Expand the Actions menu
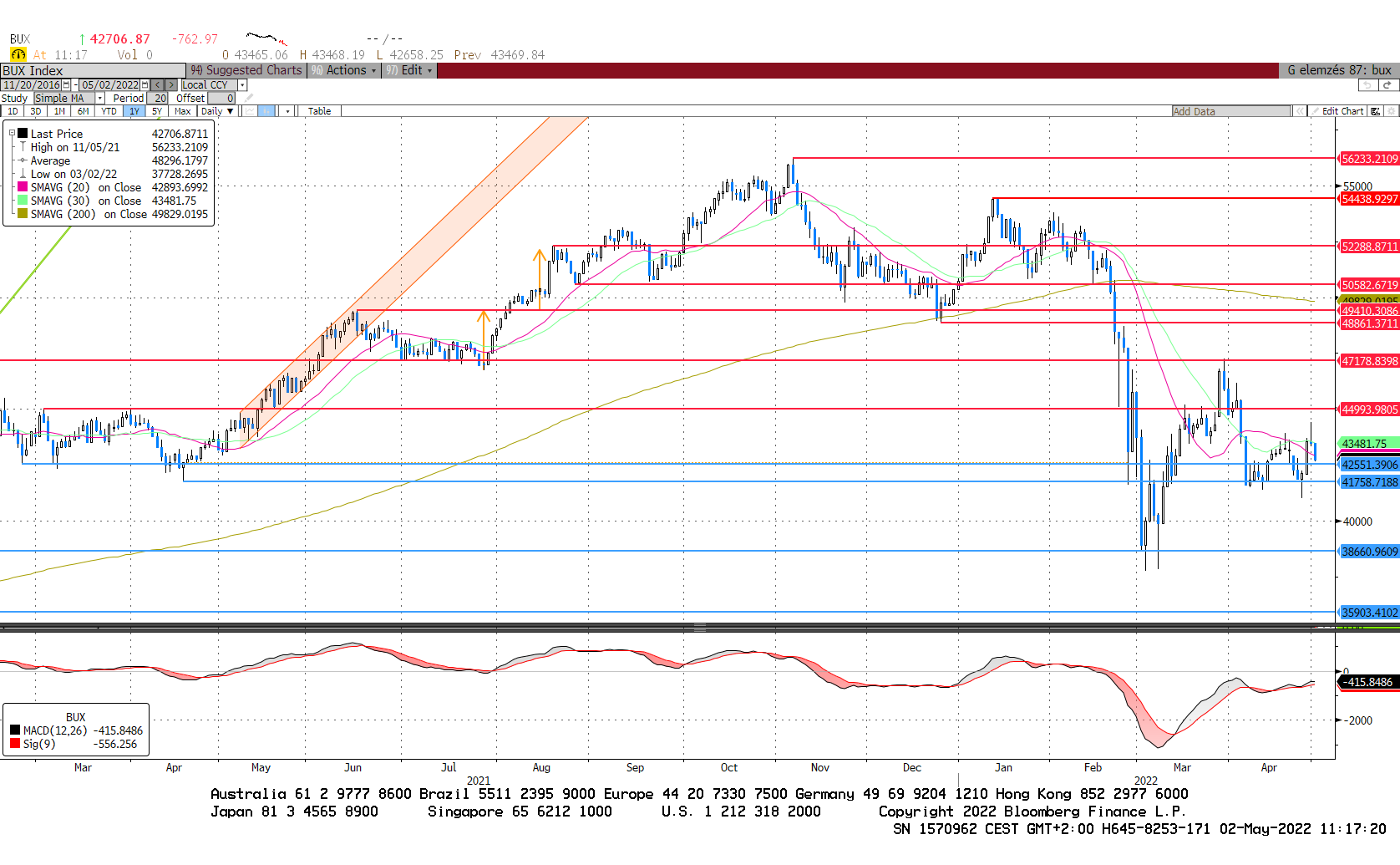The image size is (1400, 865). point(343,70)
